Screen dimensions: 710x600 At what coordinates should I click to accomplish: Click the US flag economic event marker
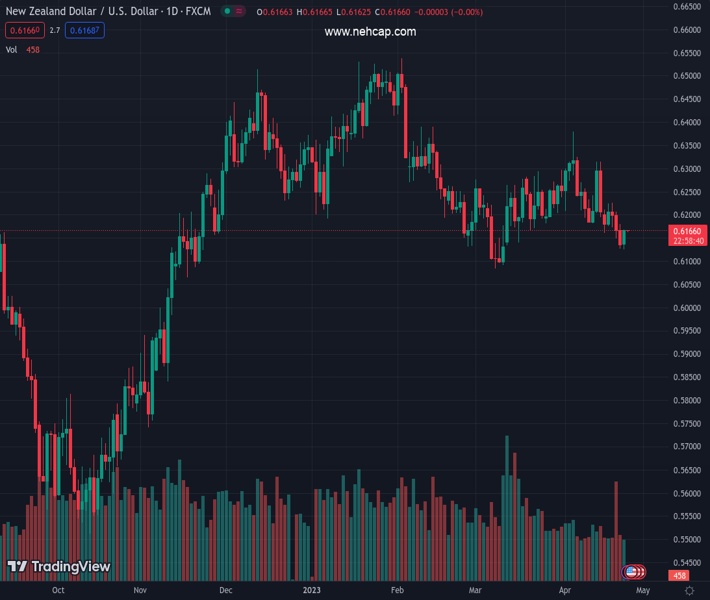(631, 571)
